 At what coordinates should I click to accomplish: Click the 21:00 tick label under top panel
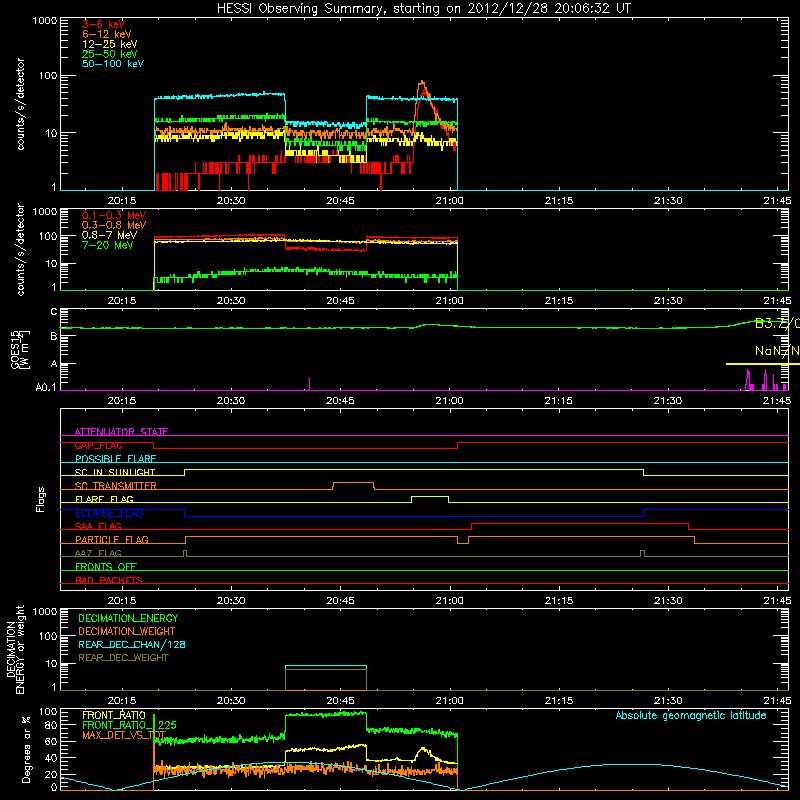tap(449, 201)
